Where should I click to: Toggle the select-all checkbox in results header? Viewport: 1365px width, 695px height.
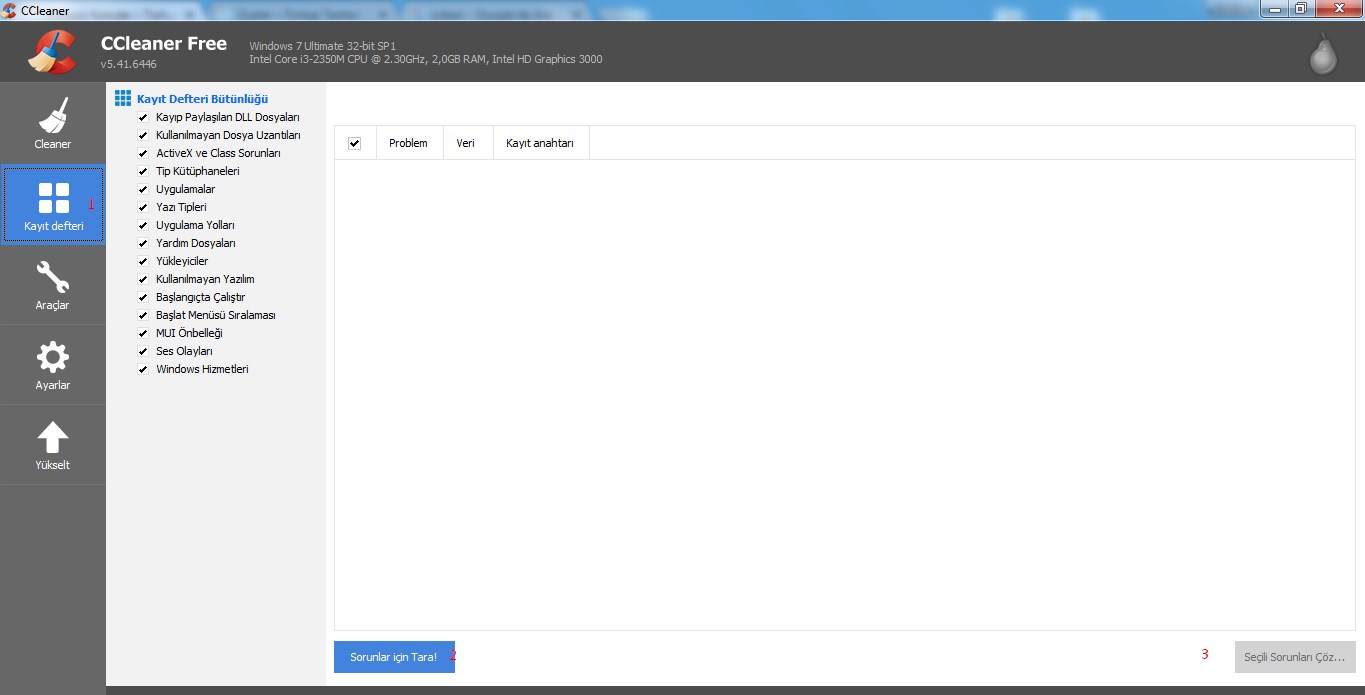354,143
